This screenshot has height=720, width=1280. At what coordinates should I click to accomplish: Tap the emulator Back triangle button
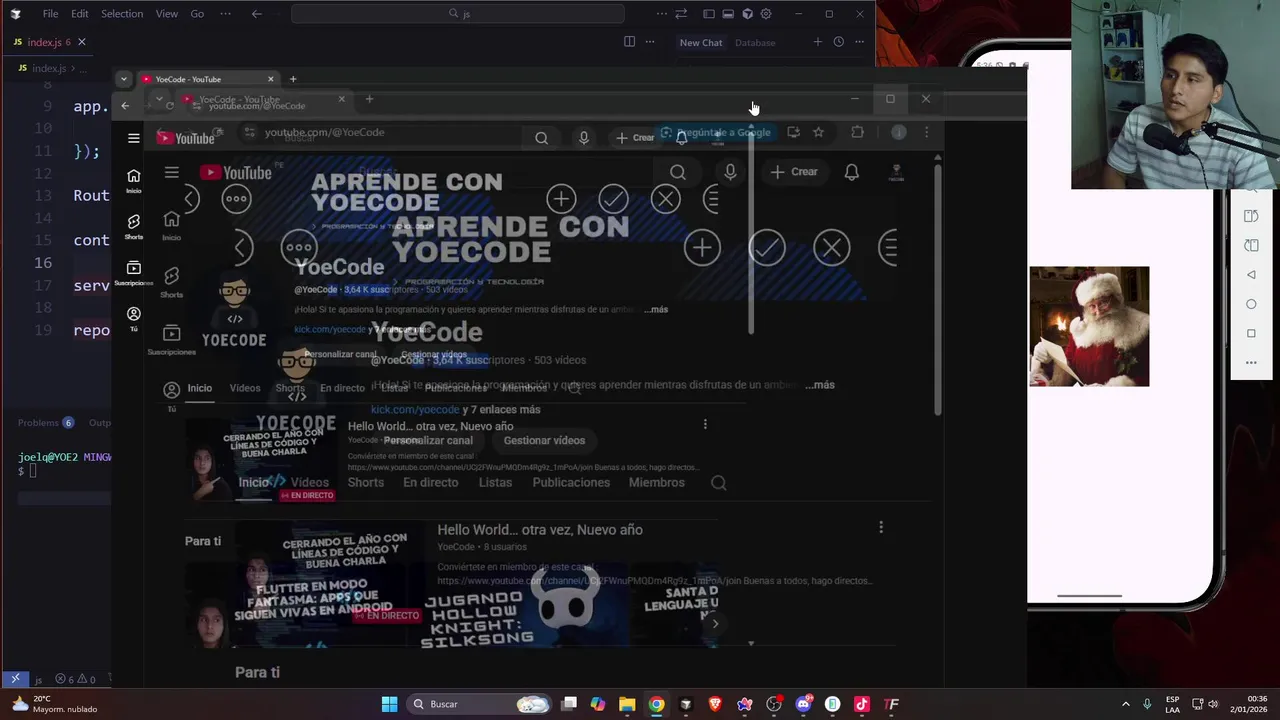coord(1251,275)
